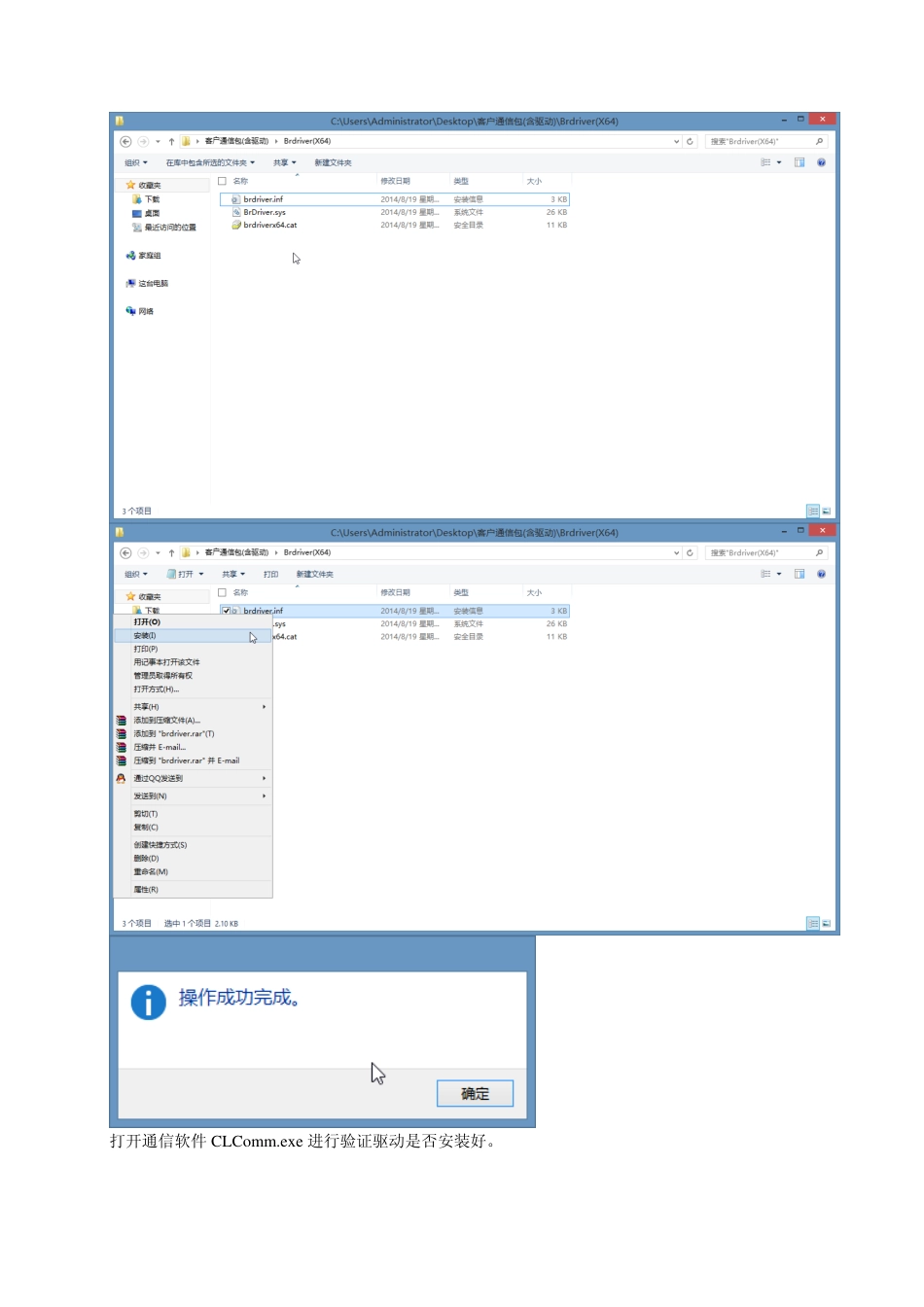This screenshot has width=924, height=1307.
Task: Open brdriver.inf icon in window without context menu
Action: click(235, 199)
